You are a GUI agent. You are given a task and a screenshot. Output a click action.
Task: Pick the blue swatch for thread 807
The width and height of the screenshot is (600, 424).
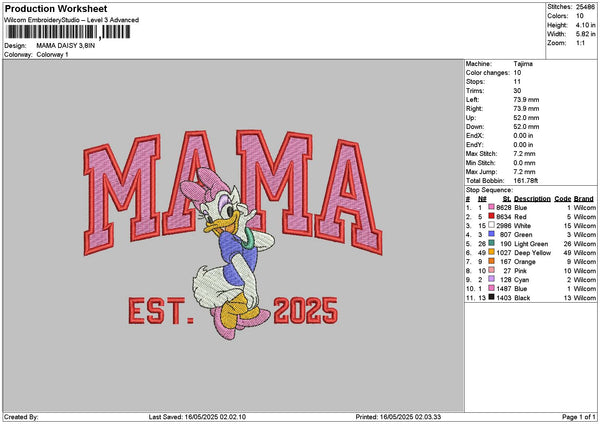[x=491, y=235]
